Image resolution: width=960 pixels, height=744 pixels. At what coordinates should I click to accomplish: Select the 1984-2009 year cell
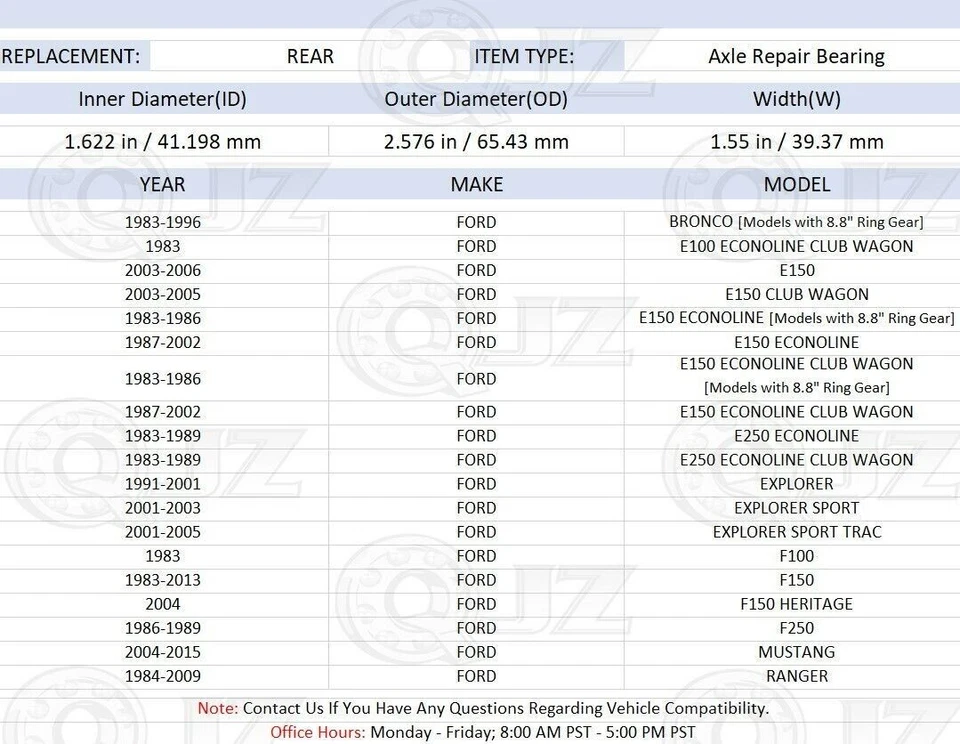tap(163, 676)
